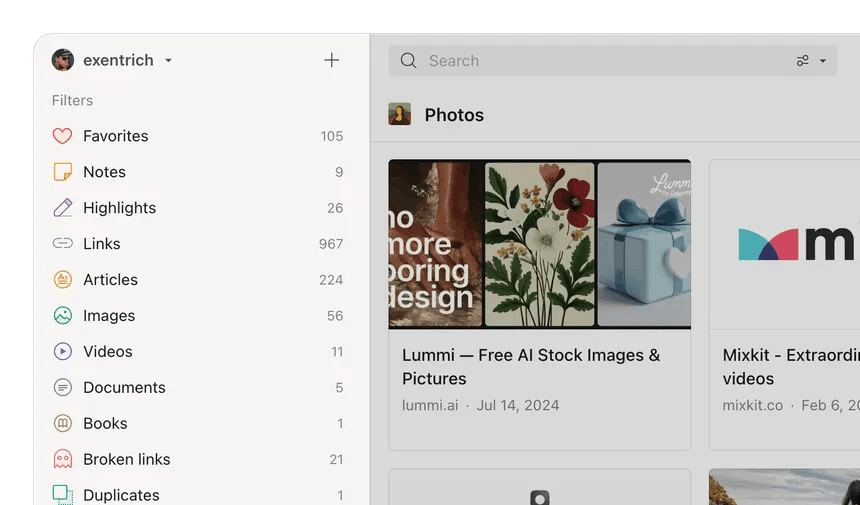Click the Jul 14, 2024 date
This screenshot has height=505, width=860.
coord(518,405)
